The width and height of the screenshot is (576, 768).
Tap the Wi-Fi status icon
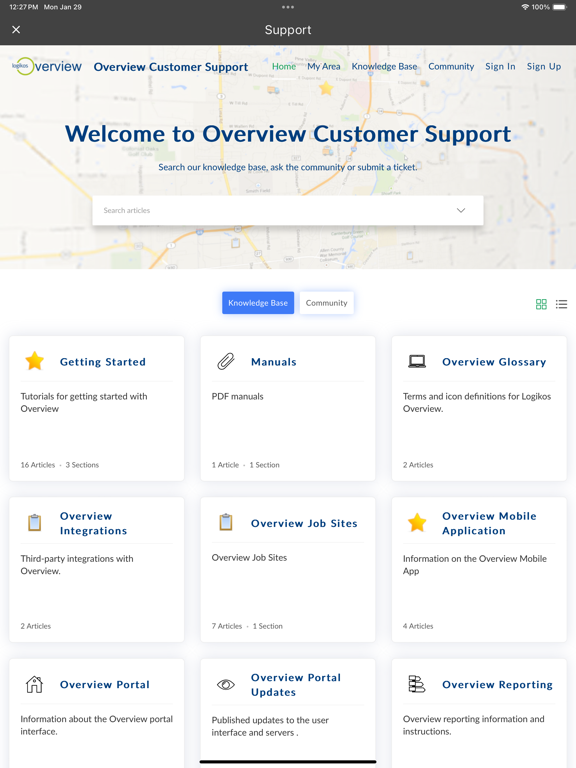tap(525, 7)
